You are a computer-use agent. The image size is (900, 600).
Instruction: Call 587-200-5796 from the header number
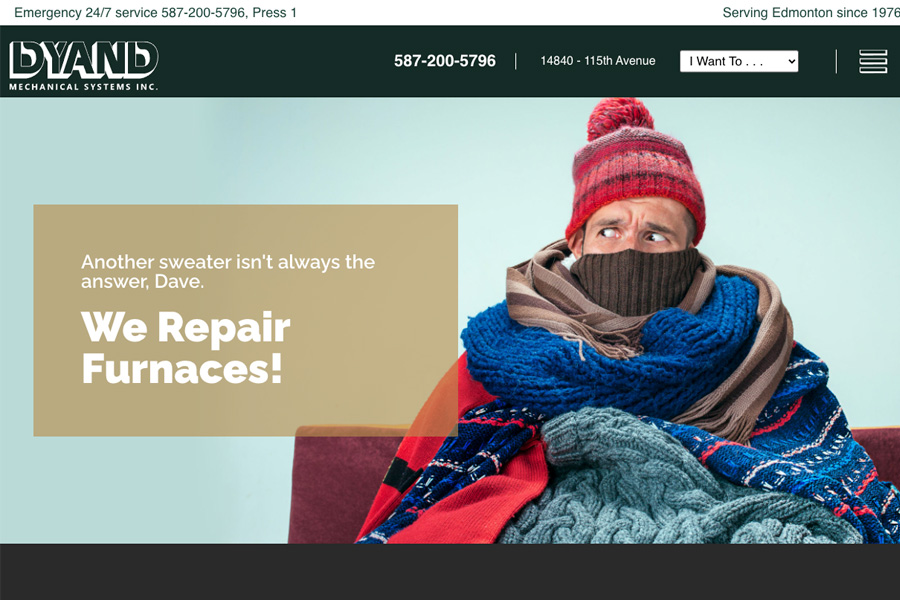click(x=445, y=61)
